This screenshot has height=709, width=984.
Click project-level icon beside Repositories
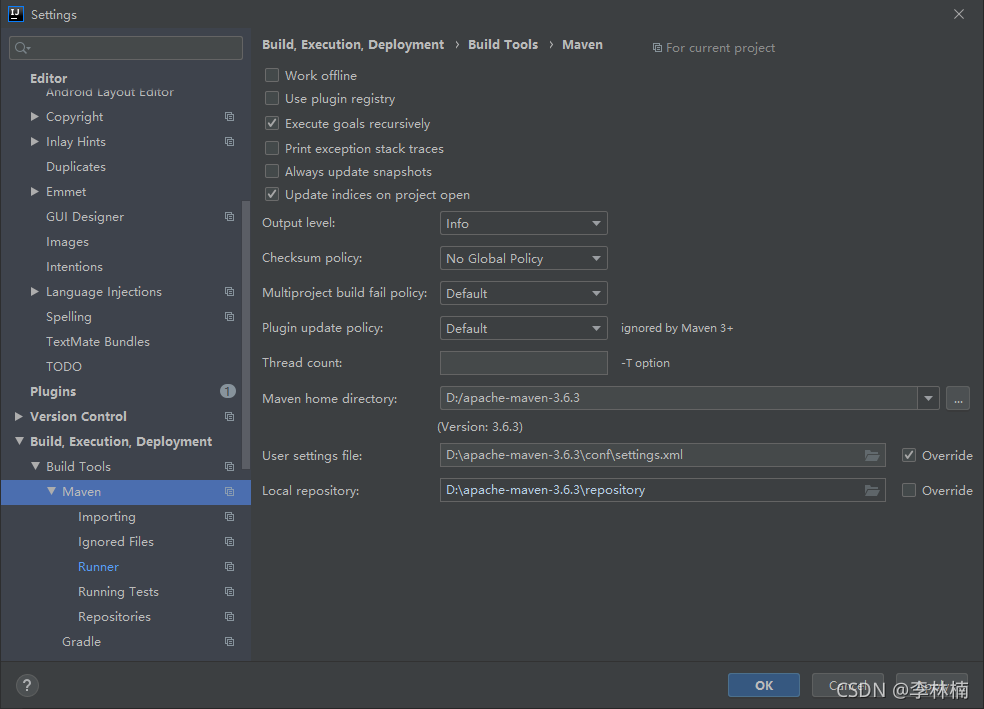(x=230, y=617)
